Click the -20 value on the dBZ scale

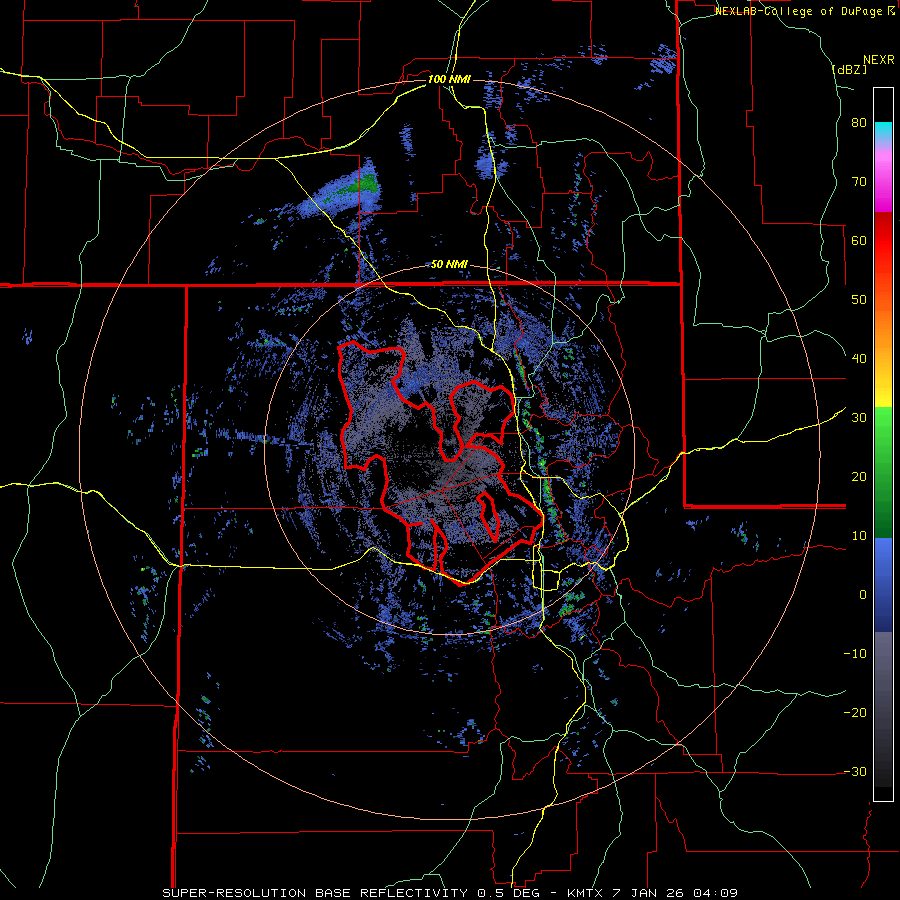click(x=855, y=712)
